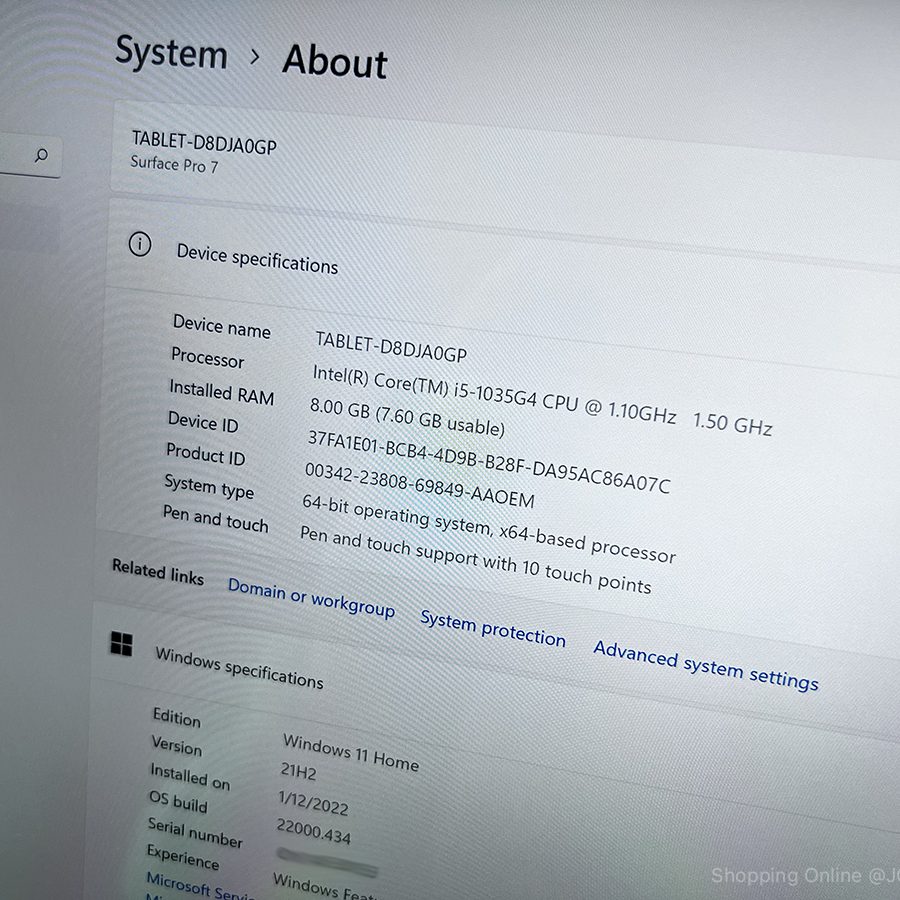Select the Windows 11 Home edition value
Image resolution: width=900 pixels, height=900 pixels.
pyautogui.click(x=351, y=752)
